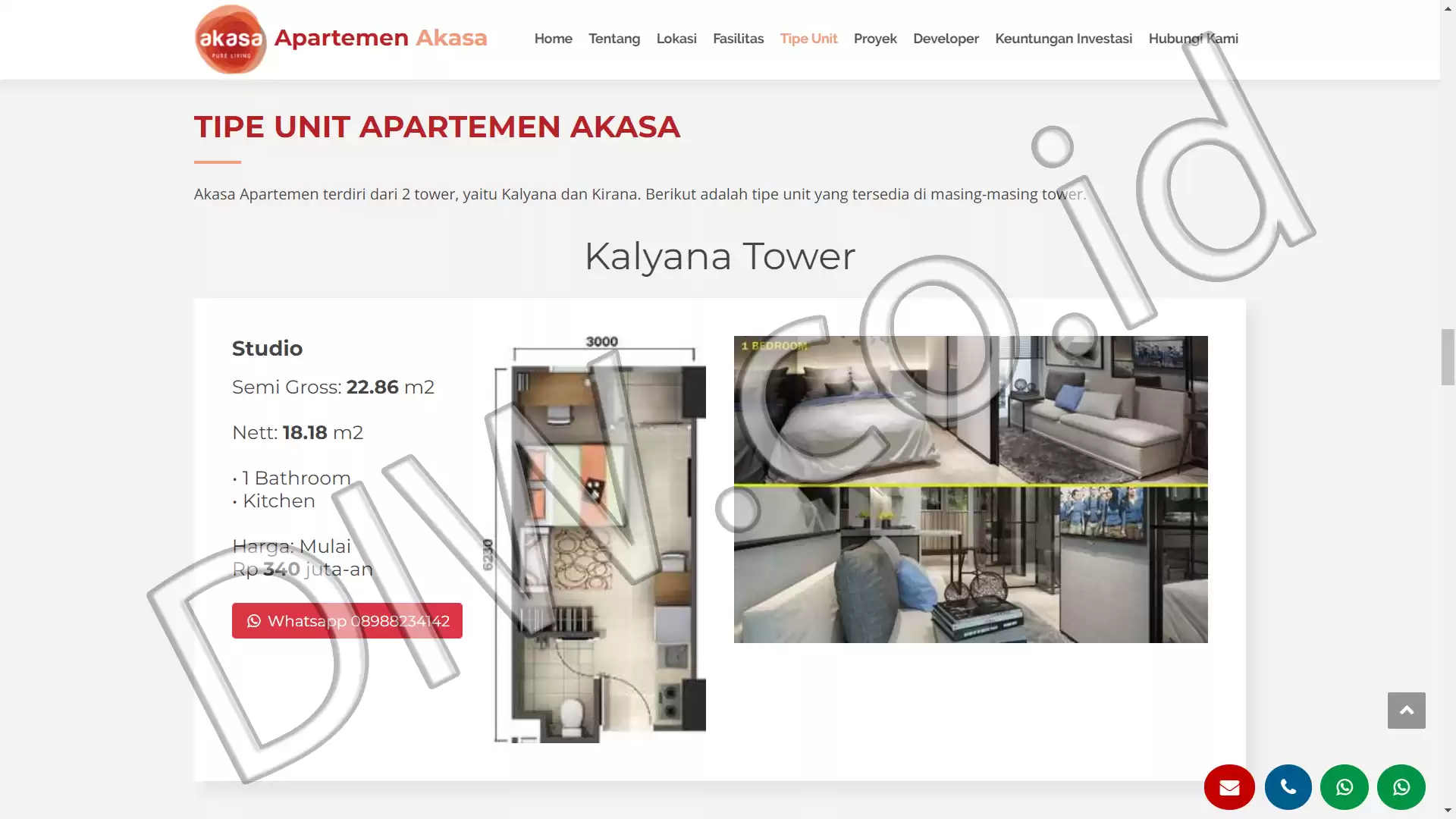This screenshot has width=1456, height=819.
Task: Open the rightmost green WhatsApp floating button
Action: 1401,787
